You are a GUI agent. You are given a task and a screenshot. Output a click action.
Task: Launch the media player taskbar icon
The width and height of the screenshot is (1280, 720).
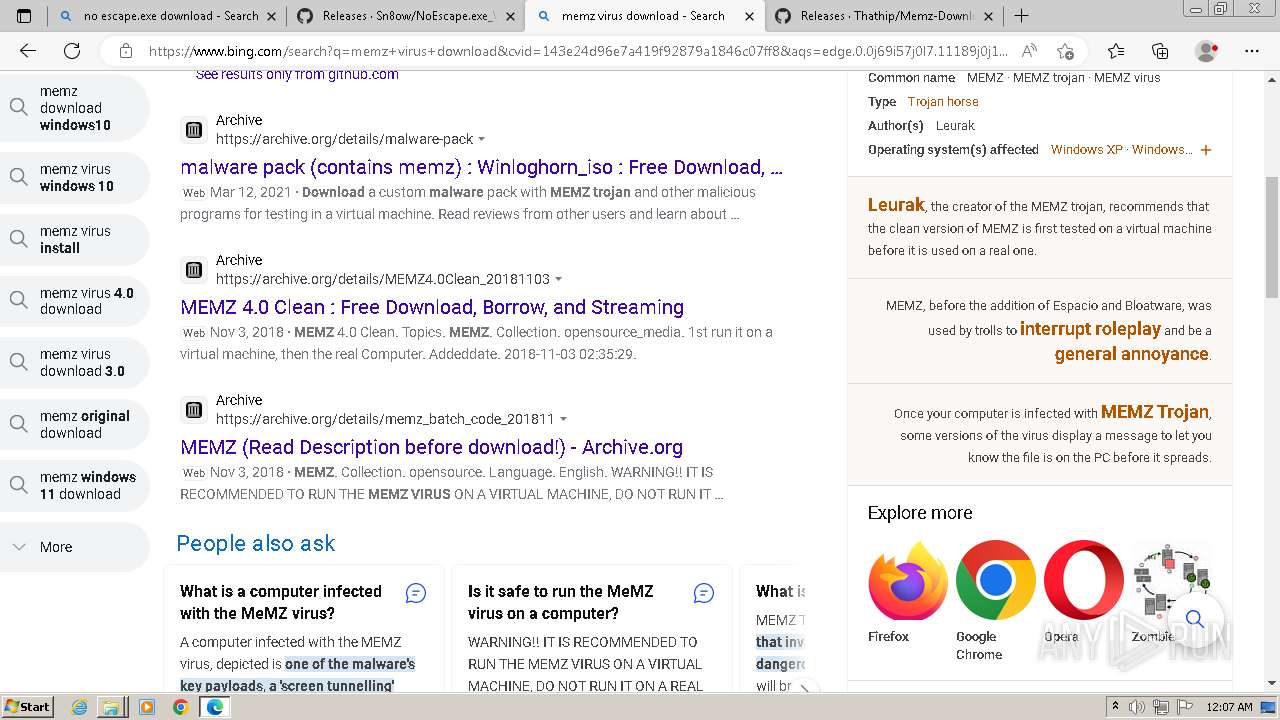tap(147, 707)
